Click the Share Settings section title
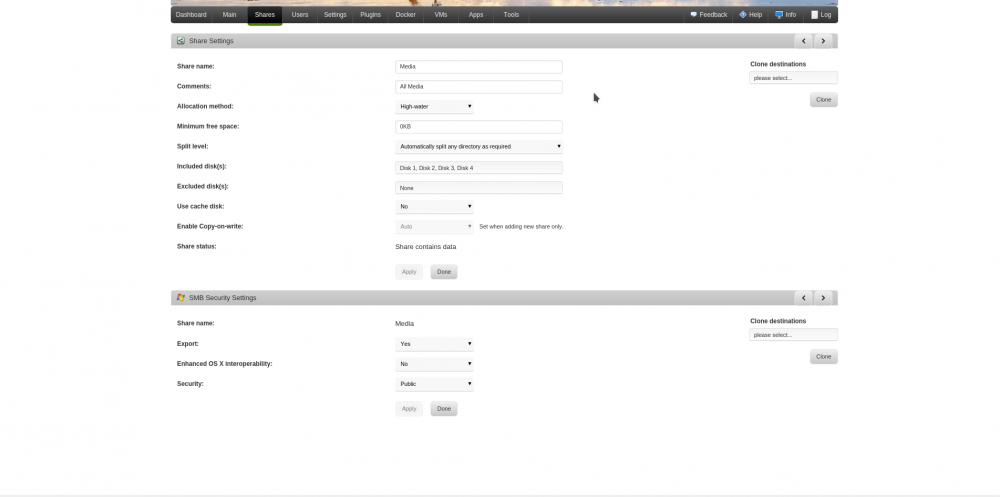Viewport: 1000px width, 497px height. pos(211,41)
